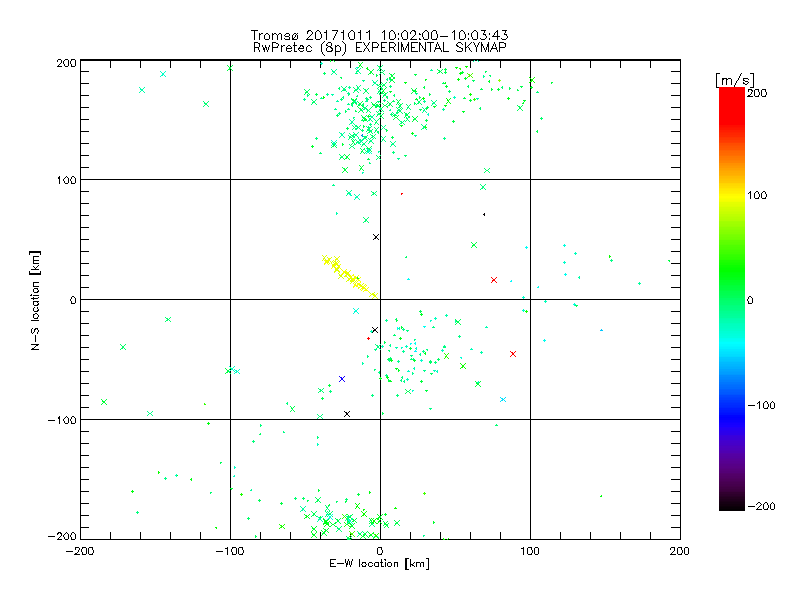Click the E-W axis tick label '200'
Screen dimensions: 800x600
click(680, 551)
